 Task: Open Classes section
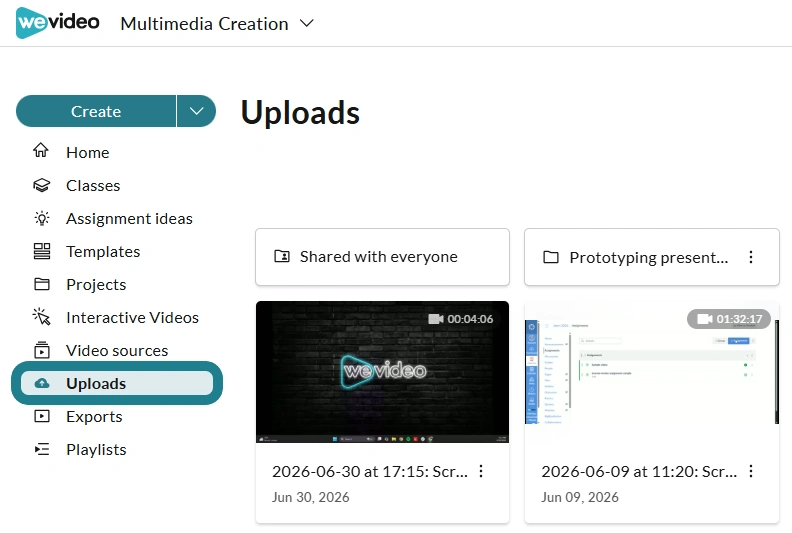tap(93, 185)
